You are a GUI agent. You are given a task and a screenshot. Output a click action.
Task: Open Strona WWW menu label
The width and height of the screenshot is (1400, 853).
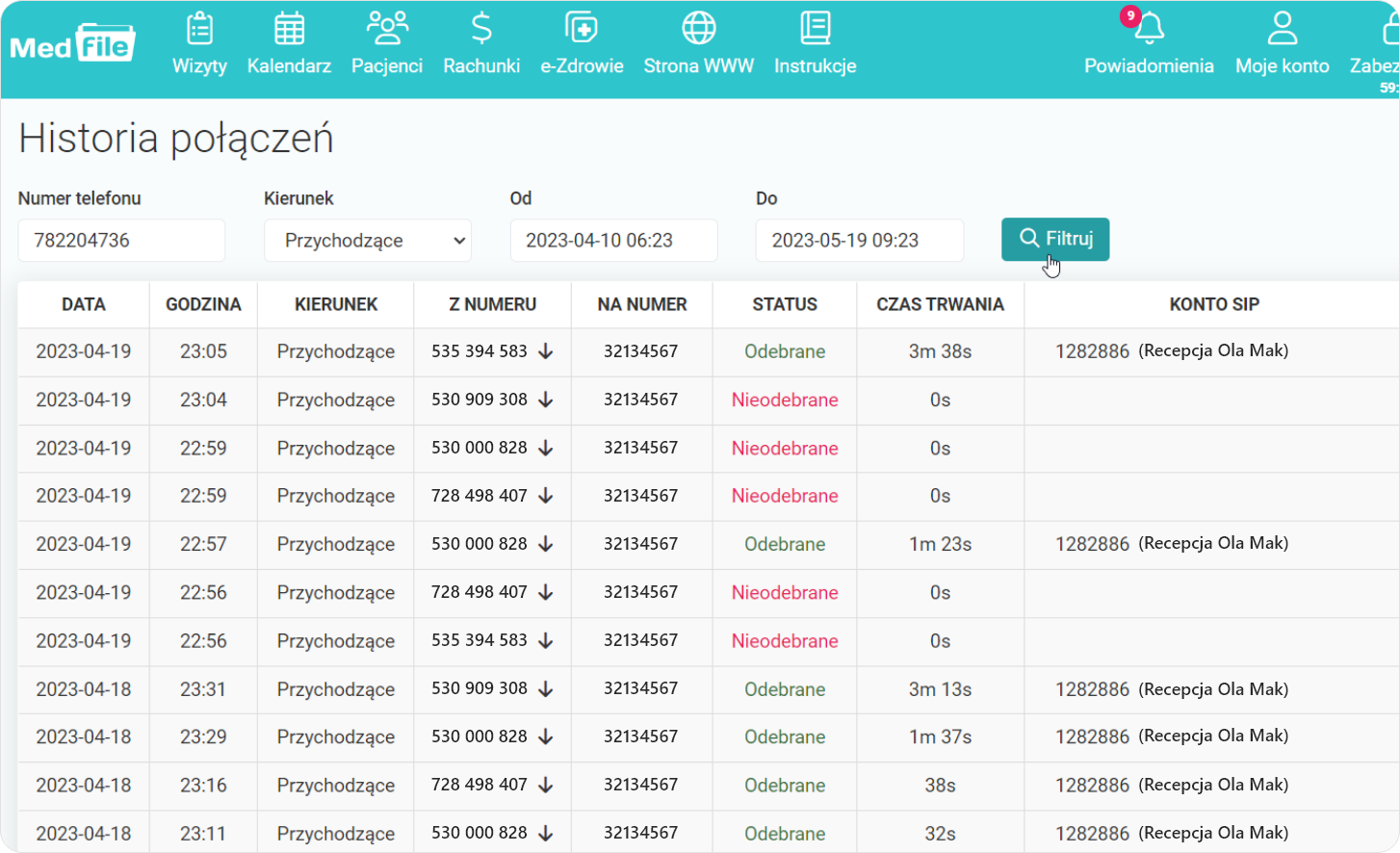(x=699, y=66)
